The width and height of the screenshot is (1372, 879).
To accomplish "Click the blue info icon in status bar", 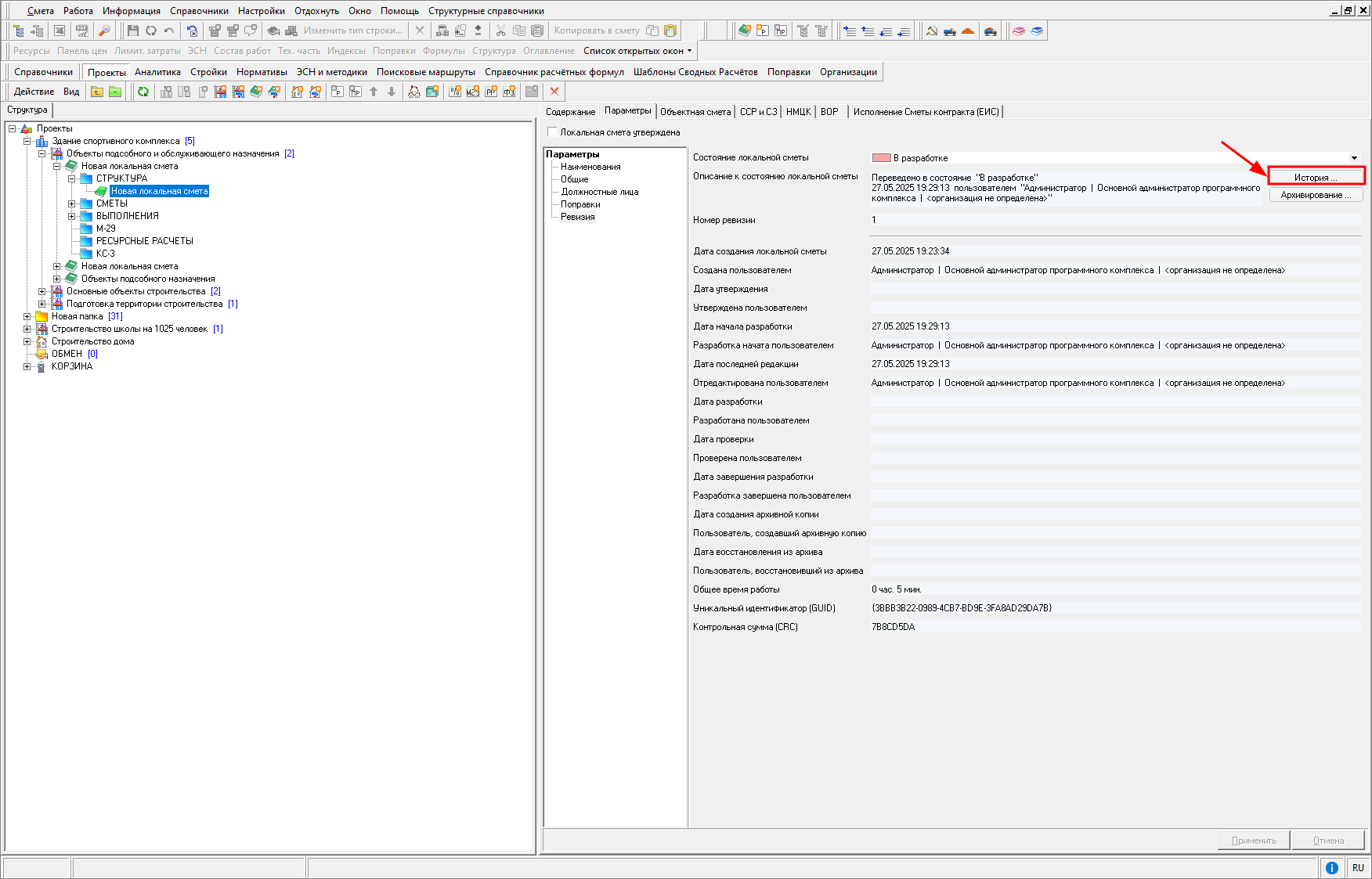I will coord(1331,867).
